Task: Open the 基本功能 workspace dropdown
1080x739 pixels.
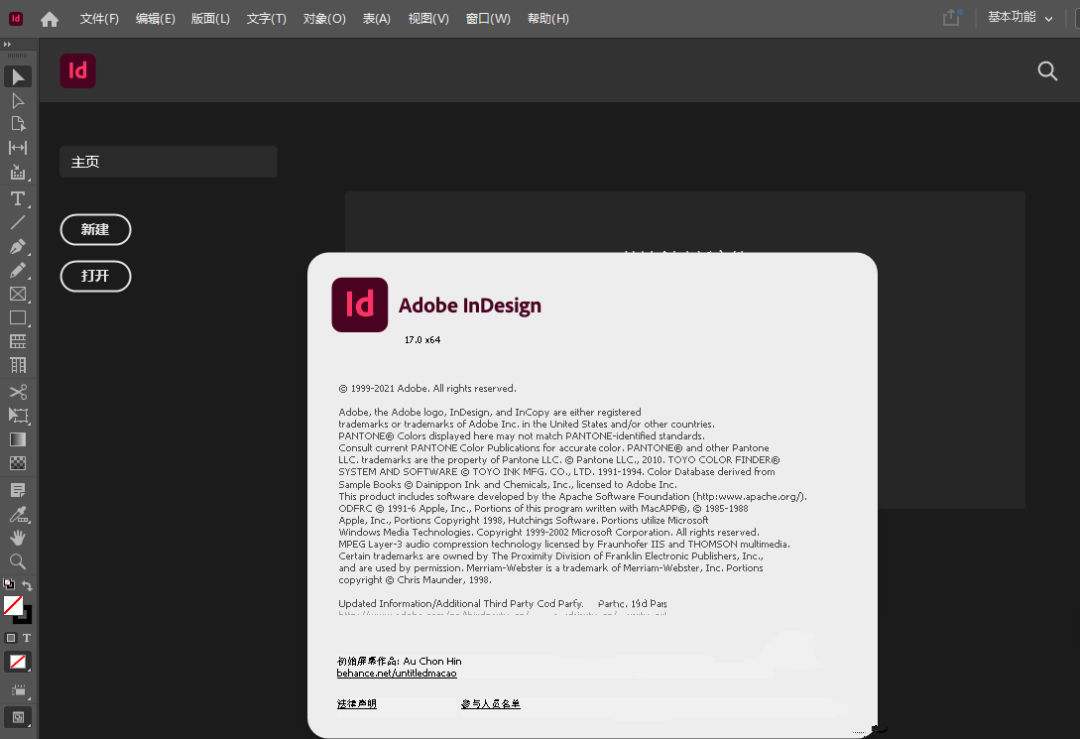Action: point(1021,17)
